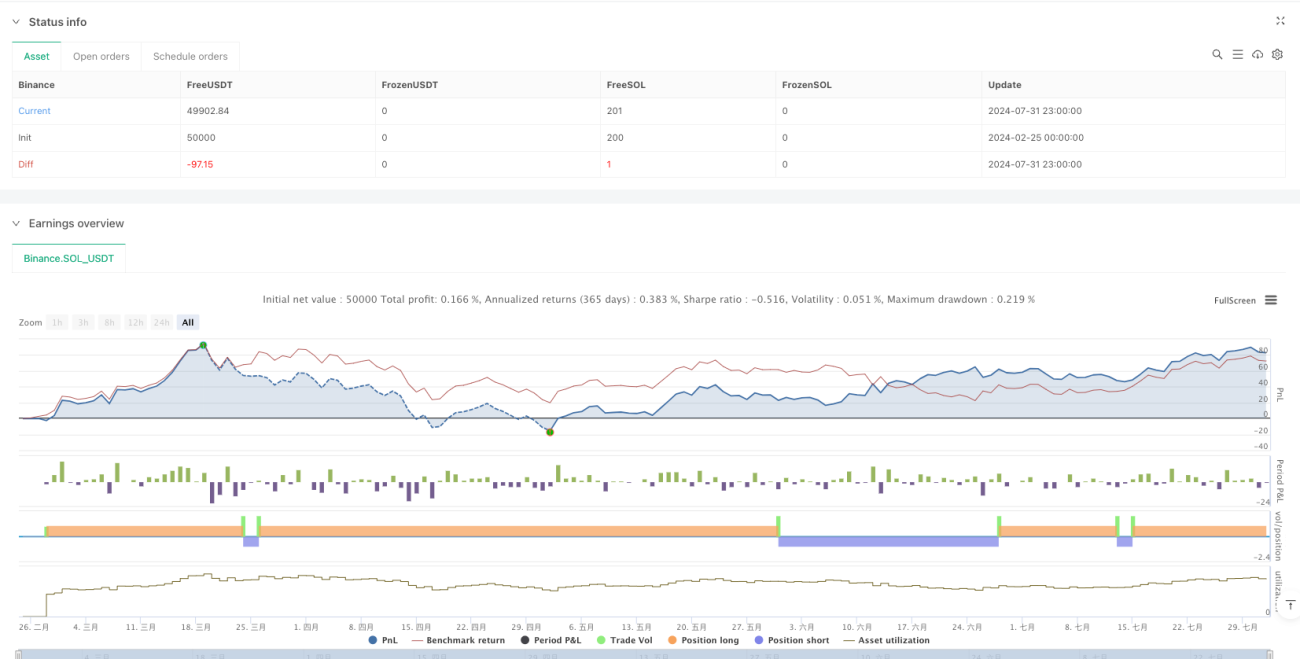Open table settings gear icon
The width and height of the screenshot is (1300, 659).
pyautogui.click(x=1277, y=54)
